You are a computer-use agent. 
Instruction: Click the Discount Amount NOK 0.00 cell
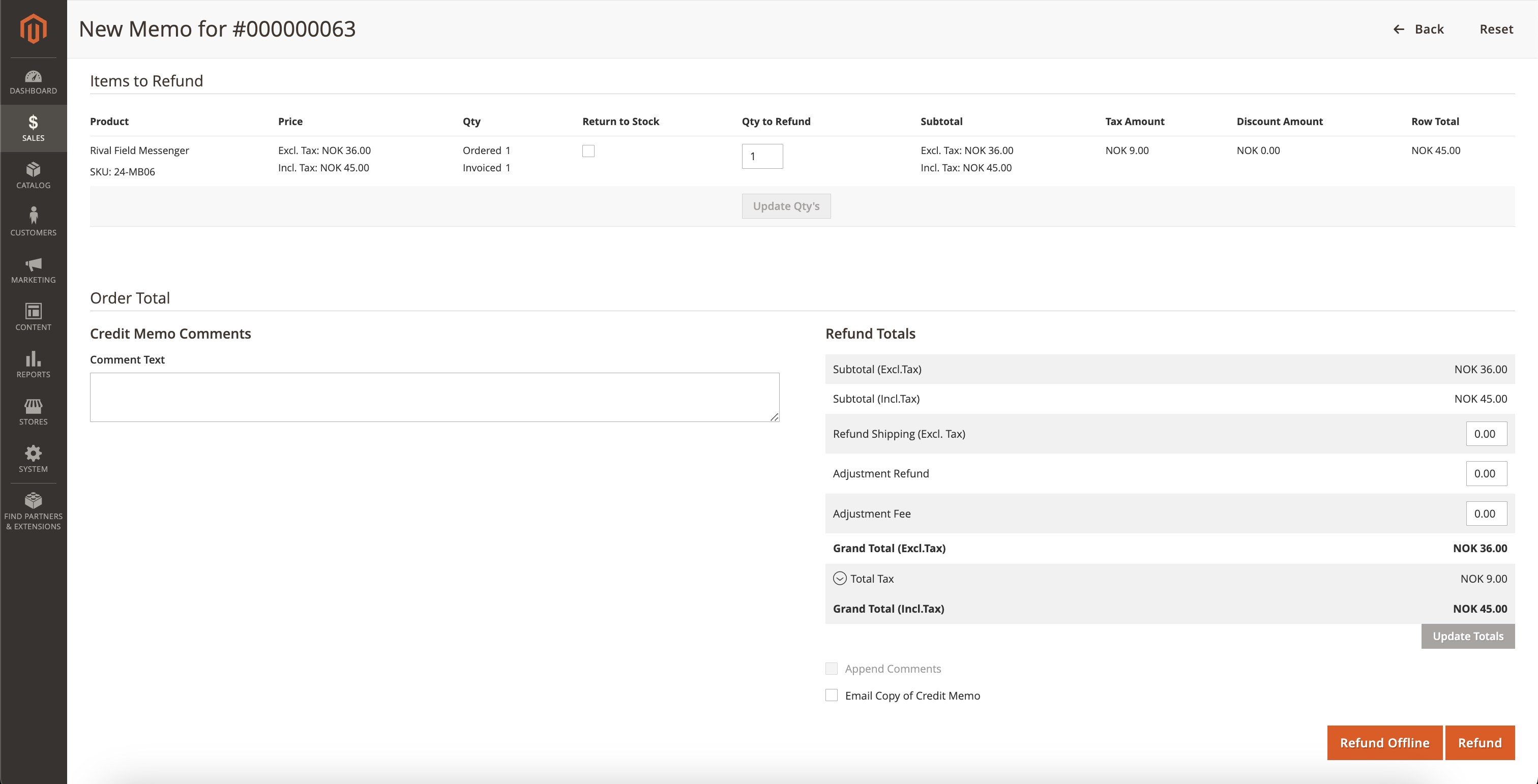pyautogui.click(x=1258, y=150)
